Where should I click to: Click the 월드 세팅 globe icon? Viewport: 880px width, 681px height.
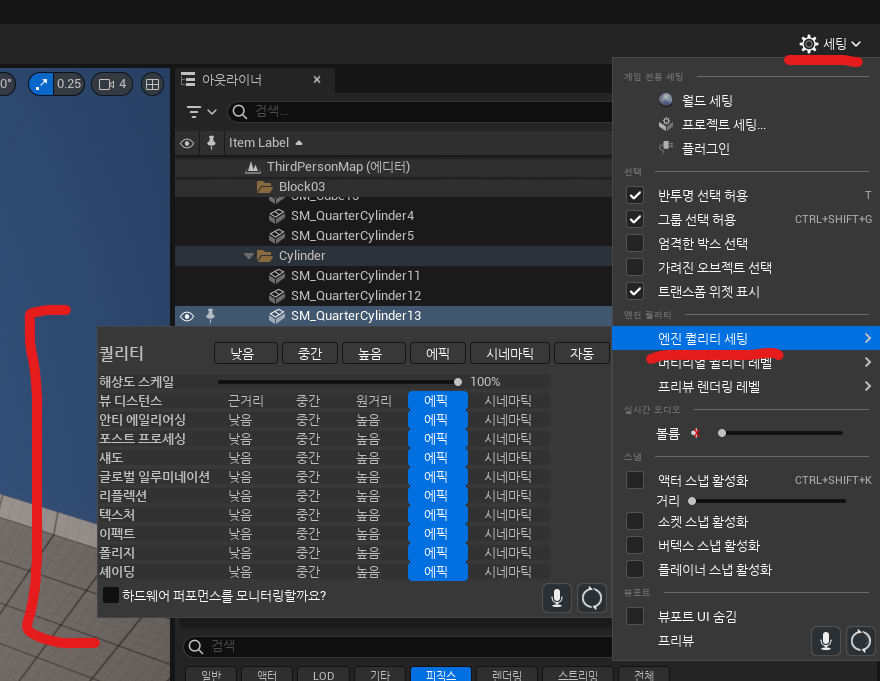click(666, 100)
